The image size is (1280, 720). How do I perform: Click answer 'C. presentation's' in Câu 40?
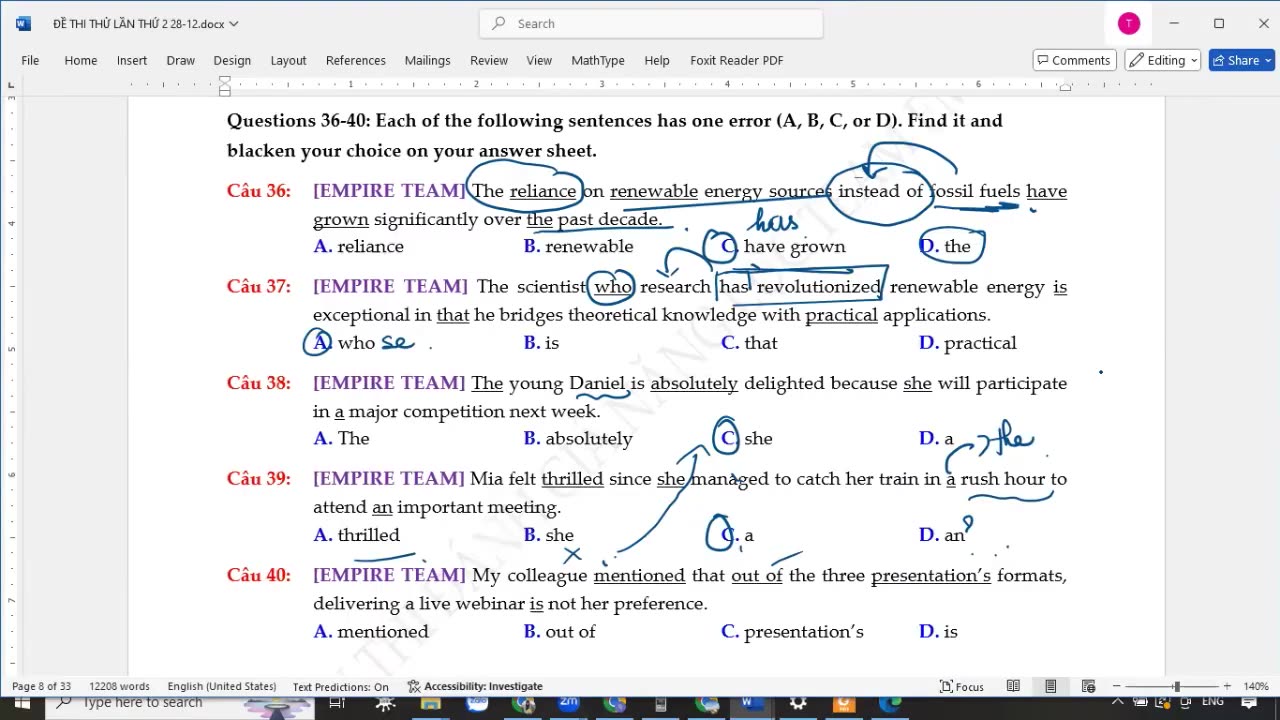click(792, 632)
